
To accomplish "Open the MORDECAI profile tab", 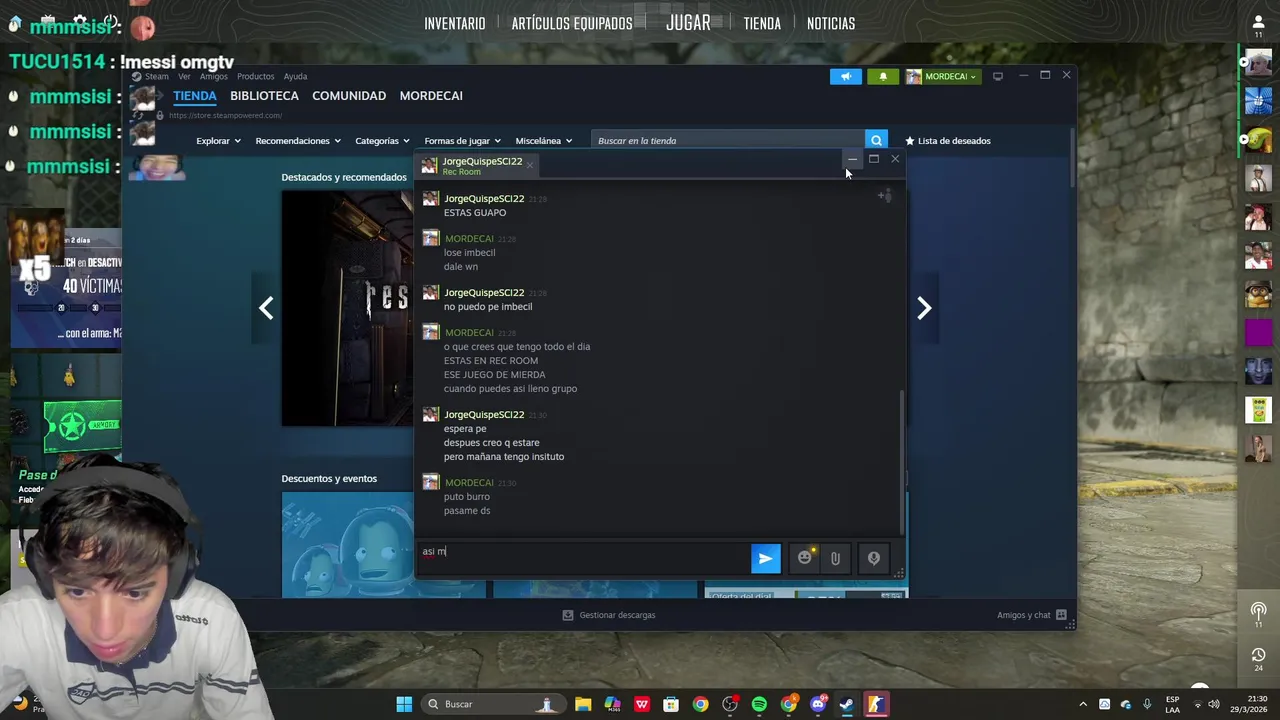I will (431, 96).
